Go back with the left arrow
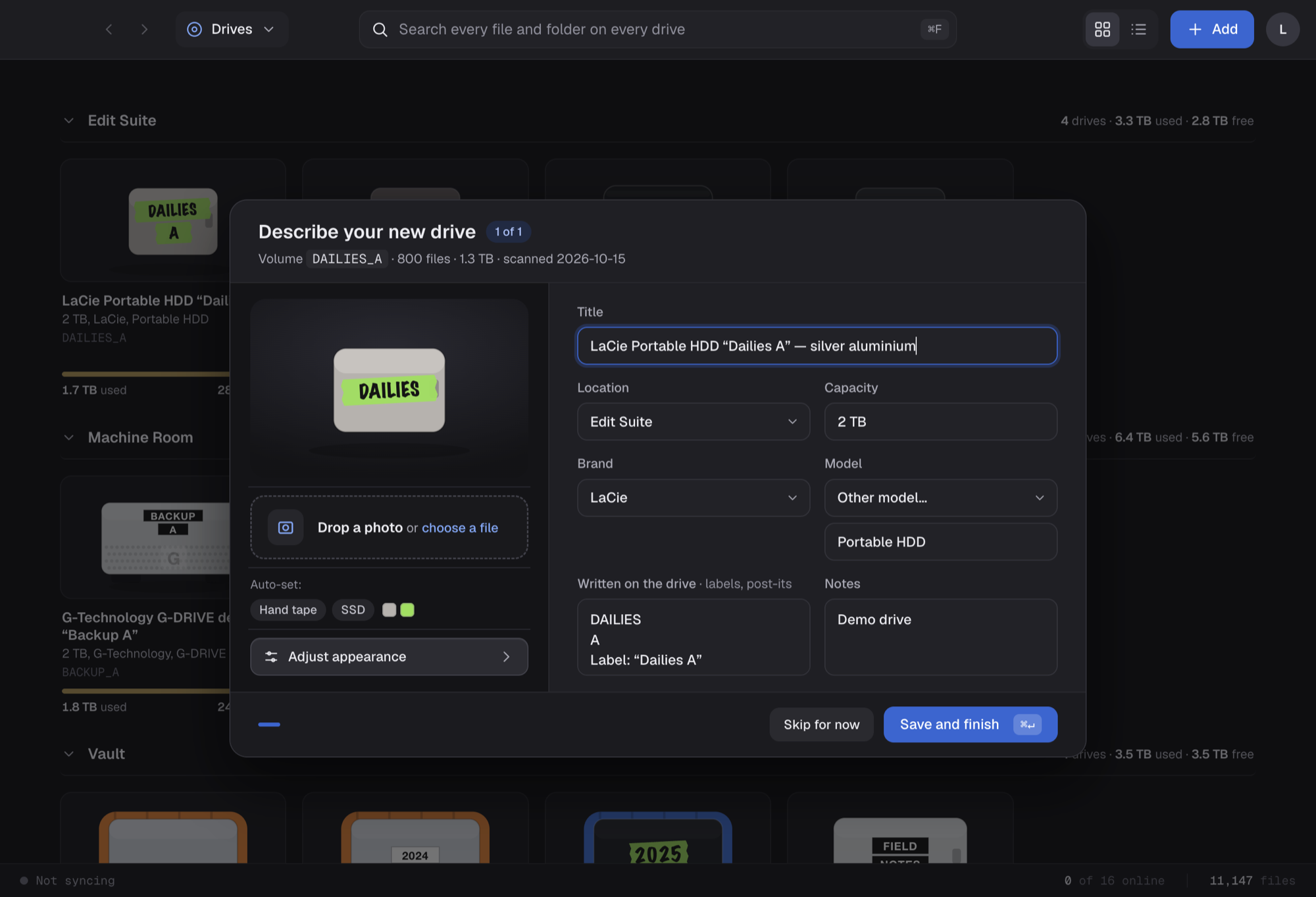Viewport: 1316px width, 897px height. tap(109, 29)
